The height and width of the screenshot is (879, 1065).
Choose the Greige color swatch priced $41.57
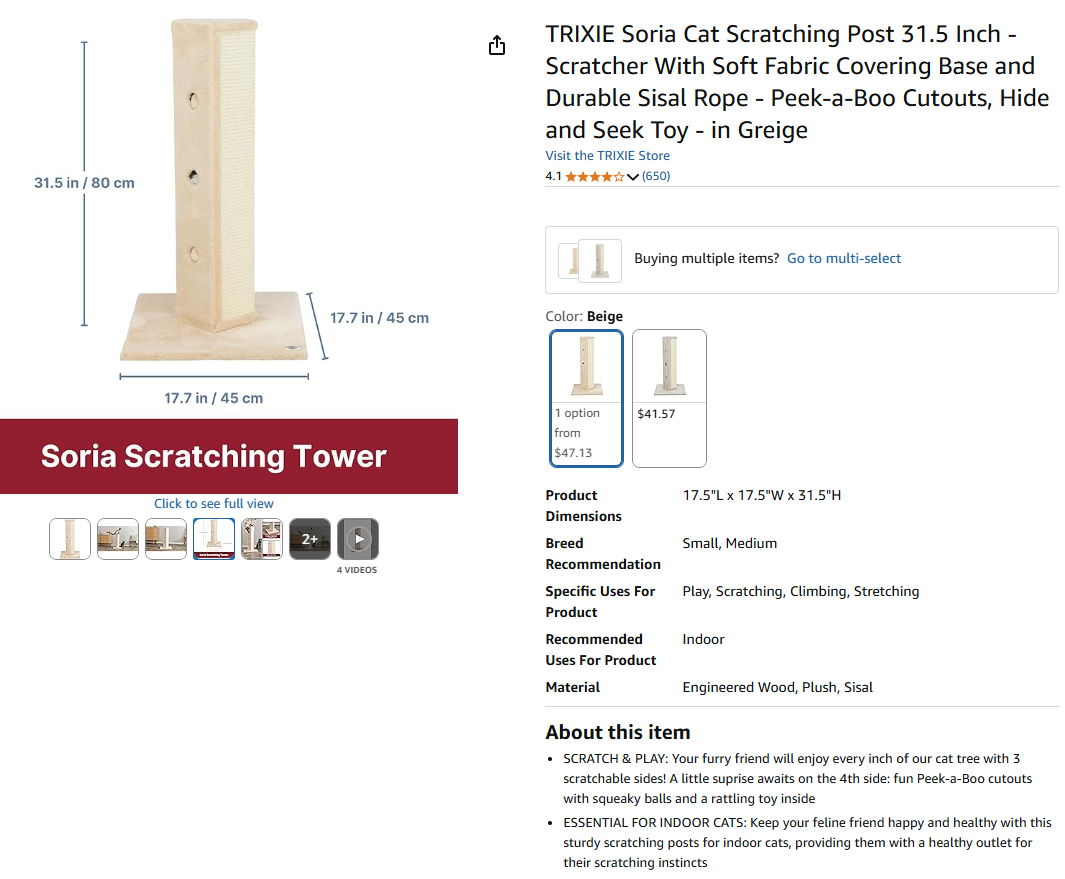pos(669,398)
